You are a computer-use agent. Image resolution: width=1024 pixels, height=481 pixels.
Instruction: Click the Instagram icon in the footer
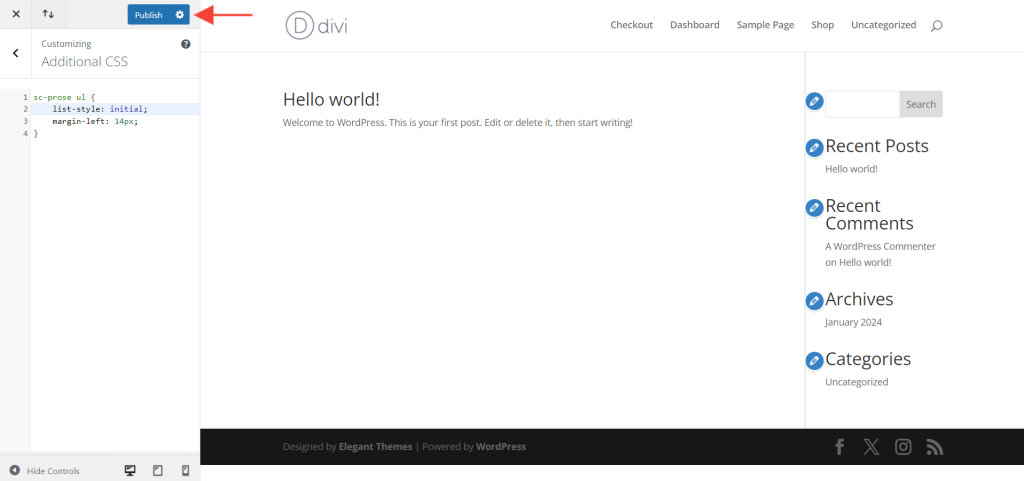903,447
